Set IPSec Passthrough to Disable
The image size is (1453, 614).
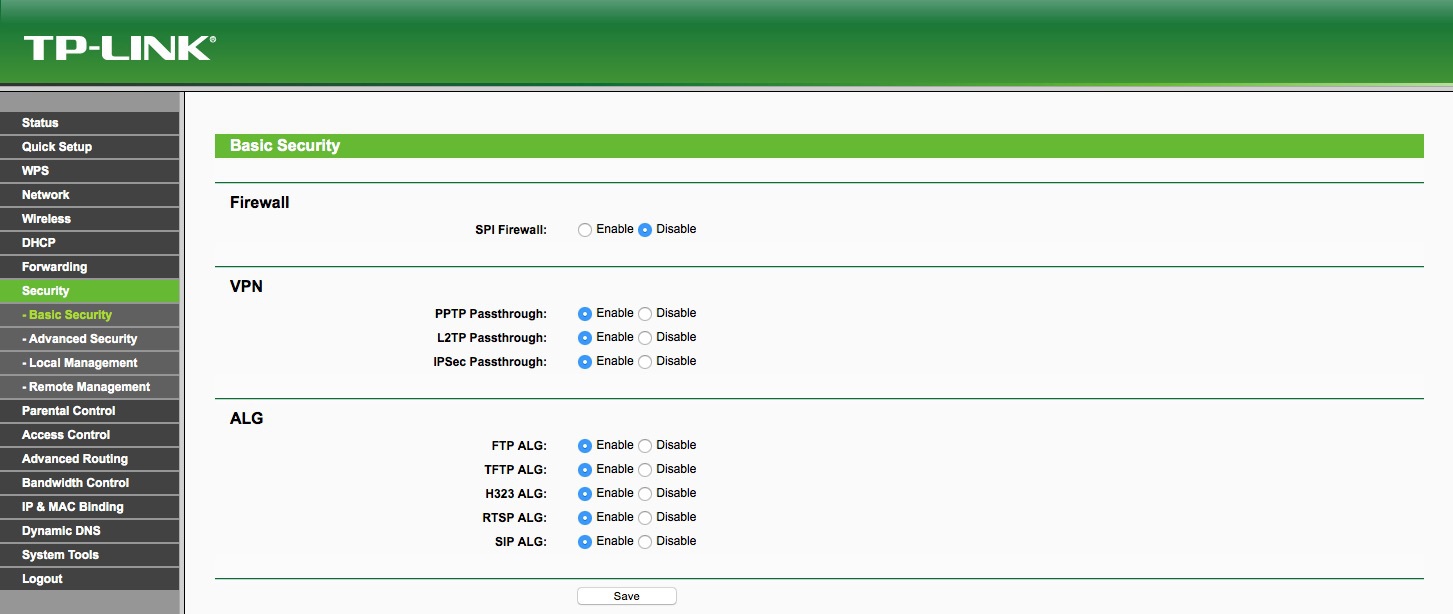coord(645,362)
